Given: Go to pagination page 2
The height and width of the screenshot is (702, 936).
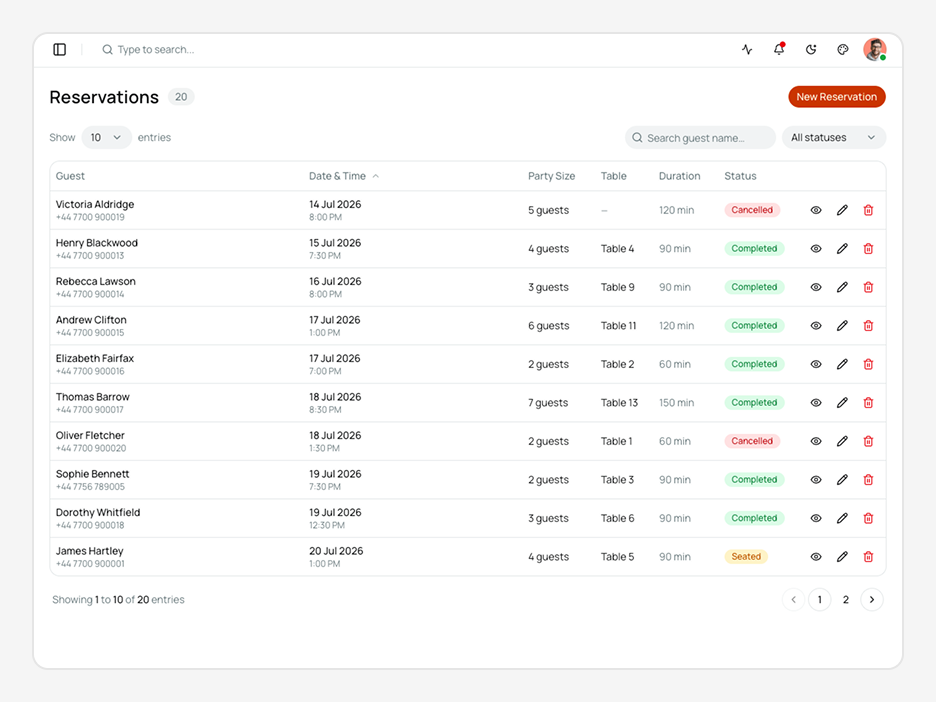Looking at the screenshot, I should pyautogui.click(x=846, y=600).
